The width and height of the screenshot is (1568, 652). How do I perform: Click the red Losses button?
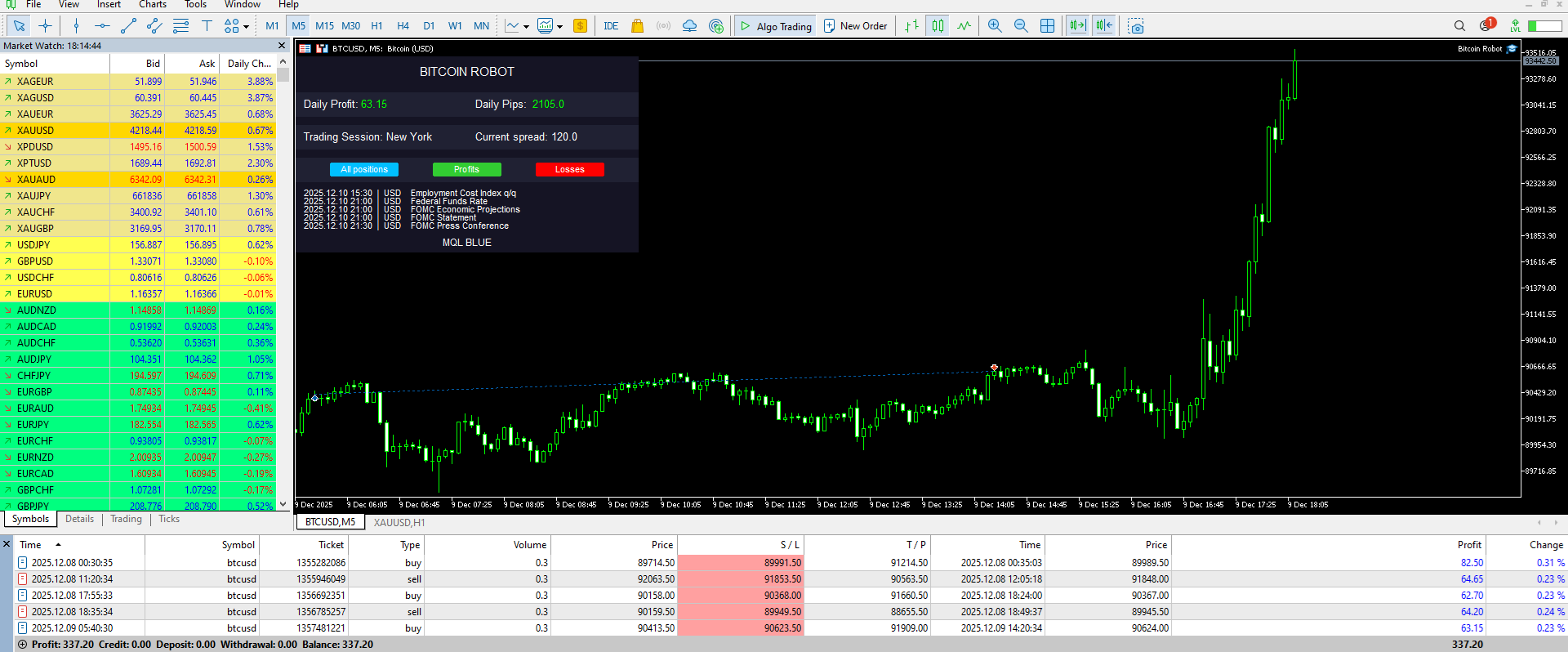point(569,169)
